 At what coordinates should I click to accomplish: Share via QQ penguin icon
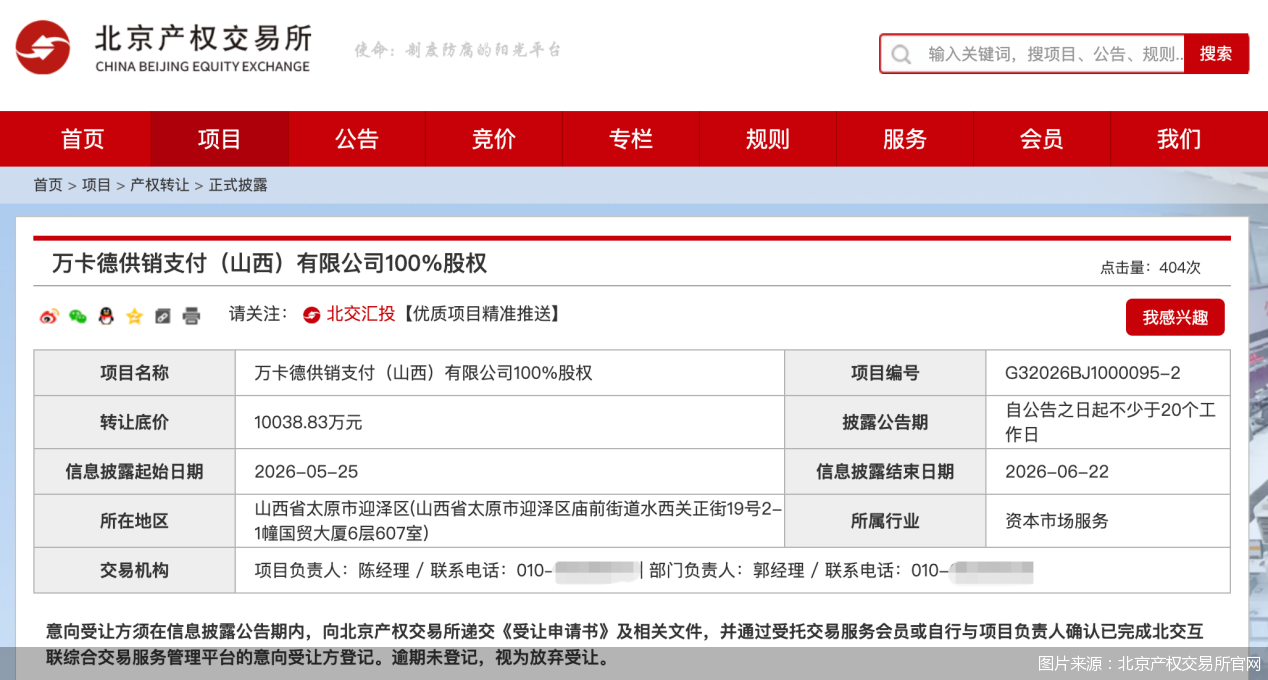click(106, 316)
